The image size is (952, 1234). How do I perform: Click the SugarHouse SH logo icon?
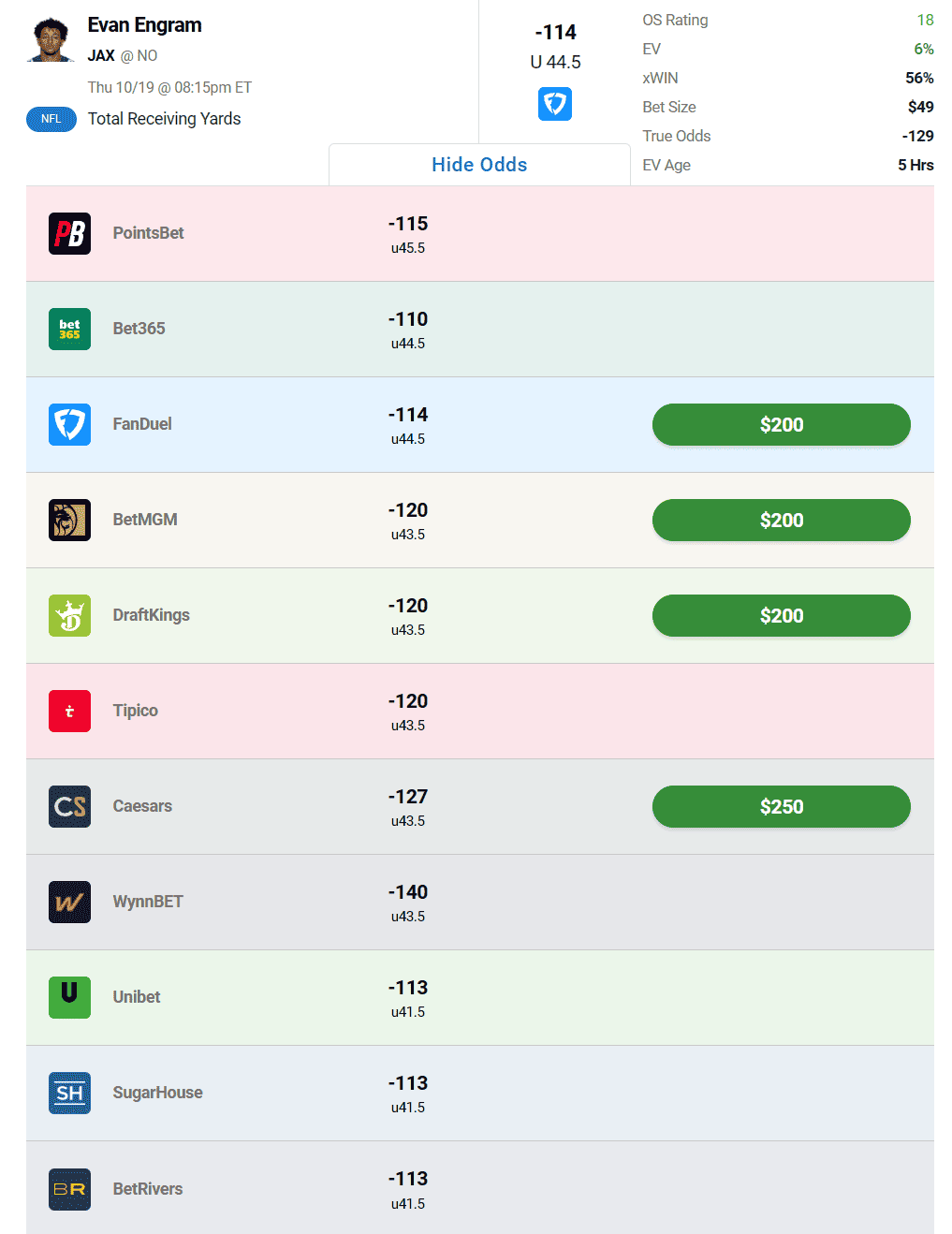(x=69, y=1094)
